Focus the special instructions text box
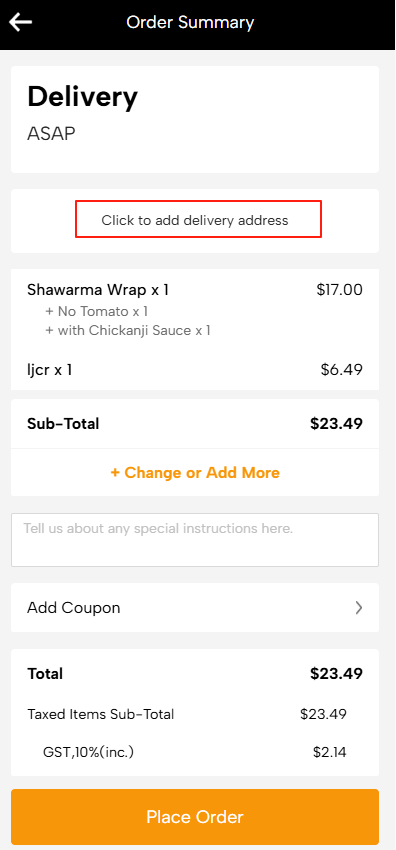 coord(195,540)
